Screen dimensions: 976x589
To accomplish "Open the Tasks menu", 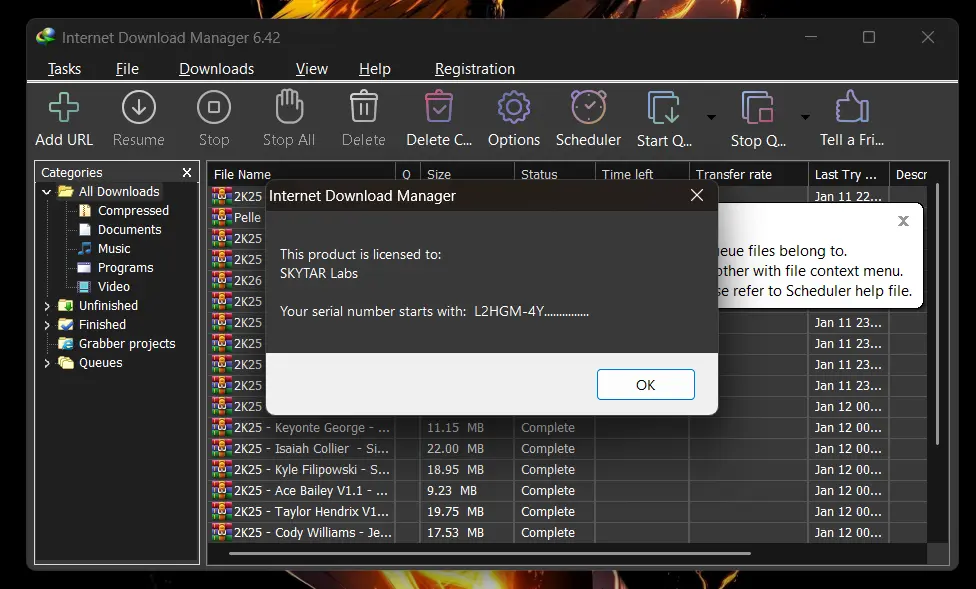I will (64, 68).
